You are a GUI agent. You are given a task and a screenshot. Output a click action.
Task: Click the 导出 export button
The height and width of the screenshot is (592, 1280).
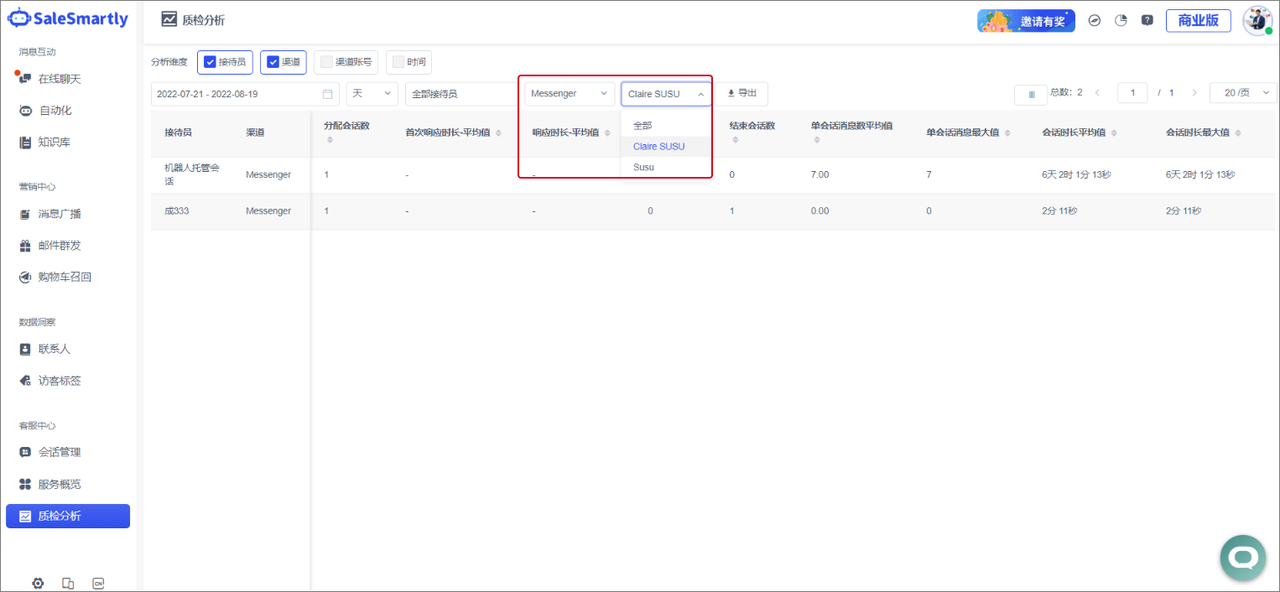741,93
